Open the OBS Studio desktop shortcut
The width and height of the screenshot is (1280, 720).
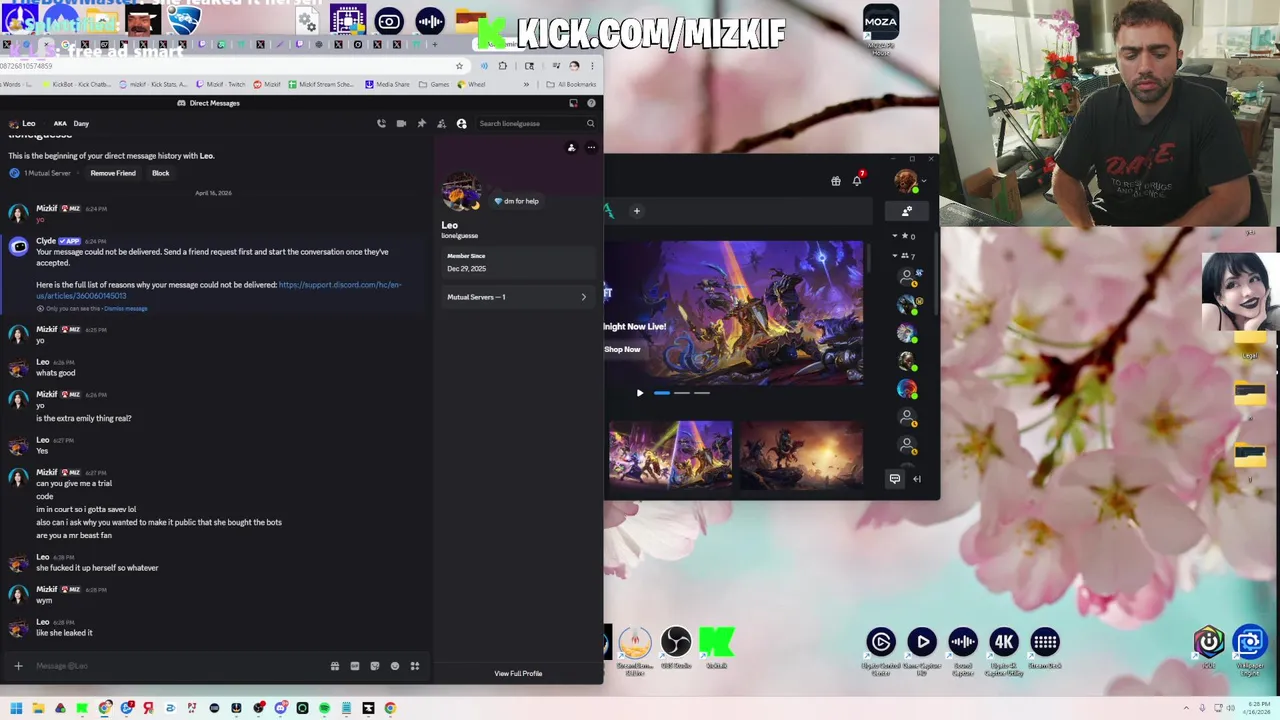pyautogui.click(x=676, y=648)
